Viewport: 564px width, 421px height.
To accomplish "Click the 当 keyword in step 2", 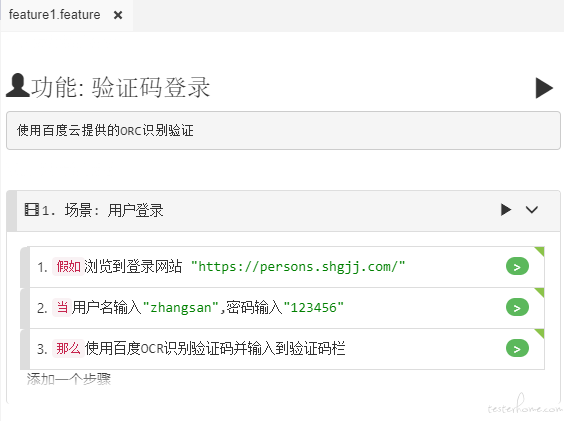I will tap(62, 308).
